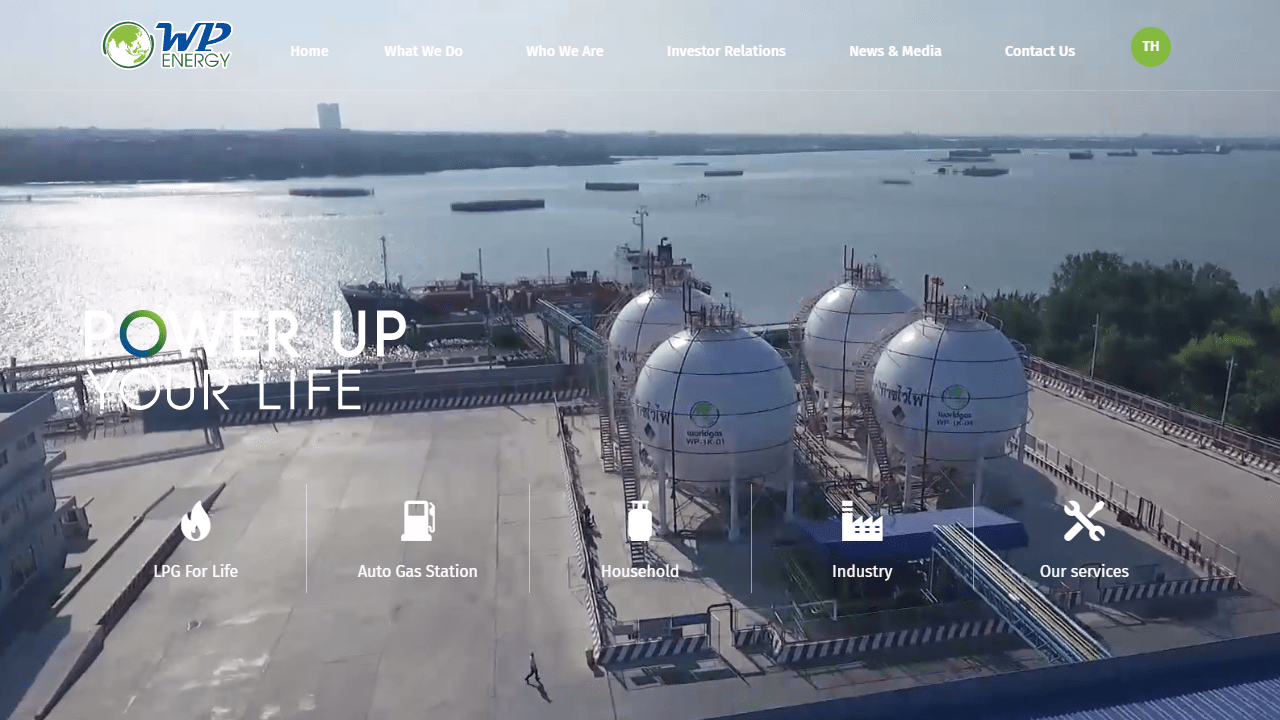Click the wrench and screwdriver services icon
Image resolution: width=1280 pixels, height=720 pixels.
coord(1084,521)
